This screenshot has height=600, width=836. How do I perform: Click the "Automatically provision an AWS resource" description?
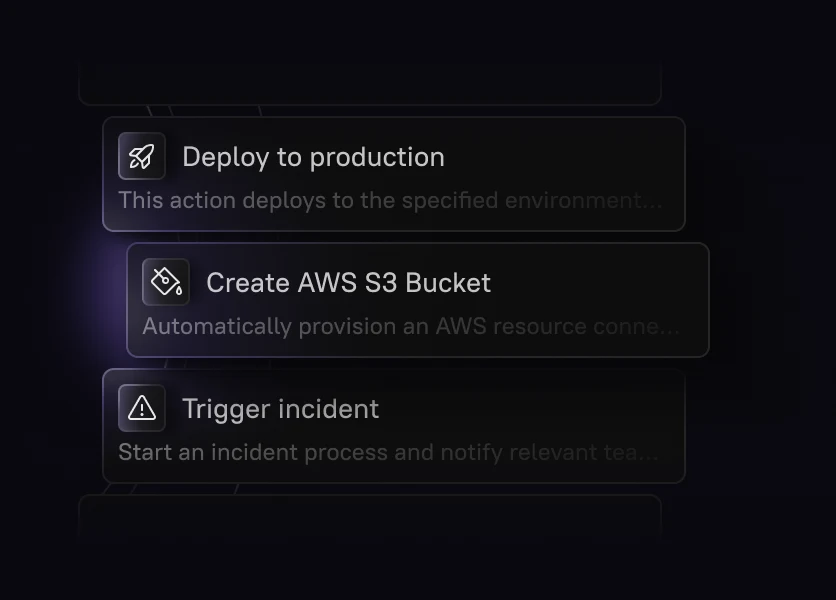400,326
